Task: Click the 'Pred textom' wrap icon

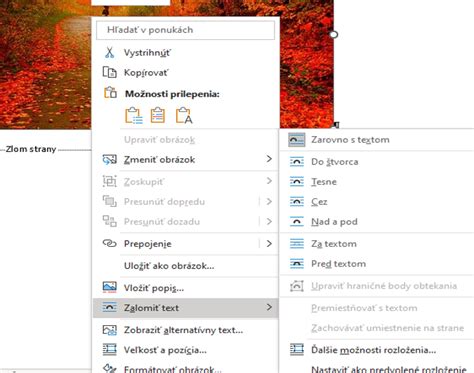Action: click(x=297, y=264)
